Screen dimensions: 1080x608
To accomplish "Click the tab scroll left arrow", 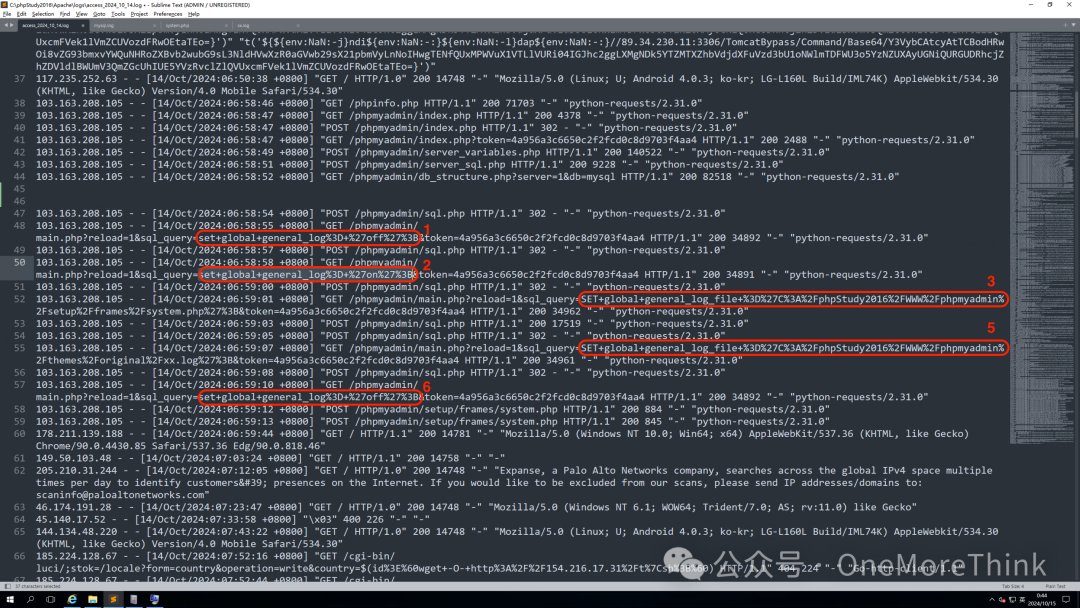I will tap(6, 25).
